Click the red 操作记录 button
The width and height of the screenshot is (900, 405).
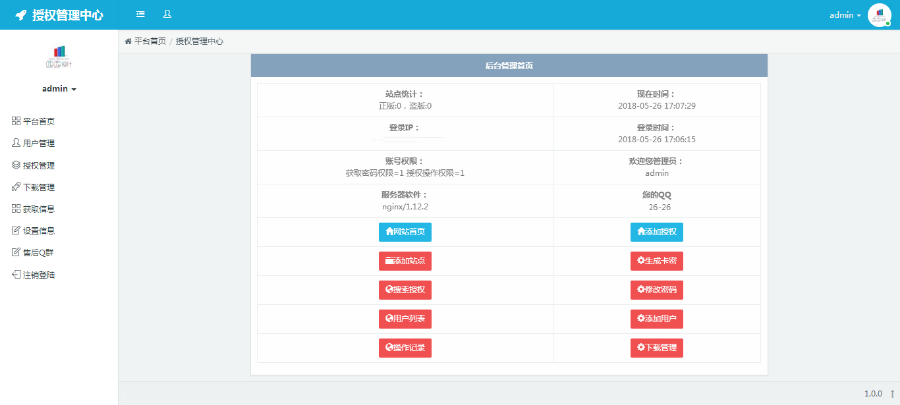click(405, 348)
